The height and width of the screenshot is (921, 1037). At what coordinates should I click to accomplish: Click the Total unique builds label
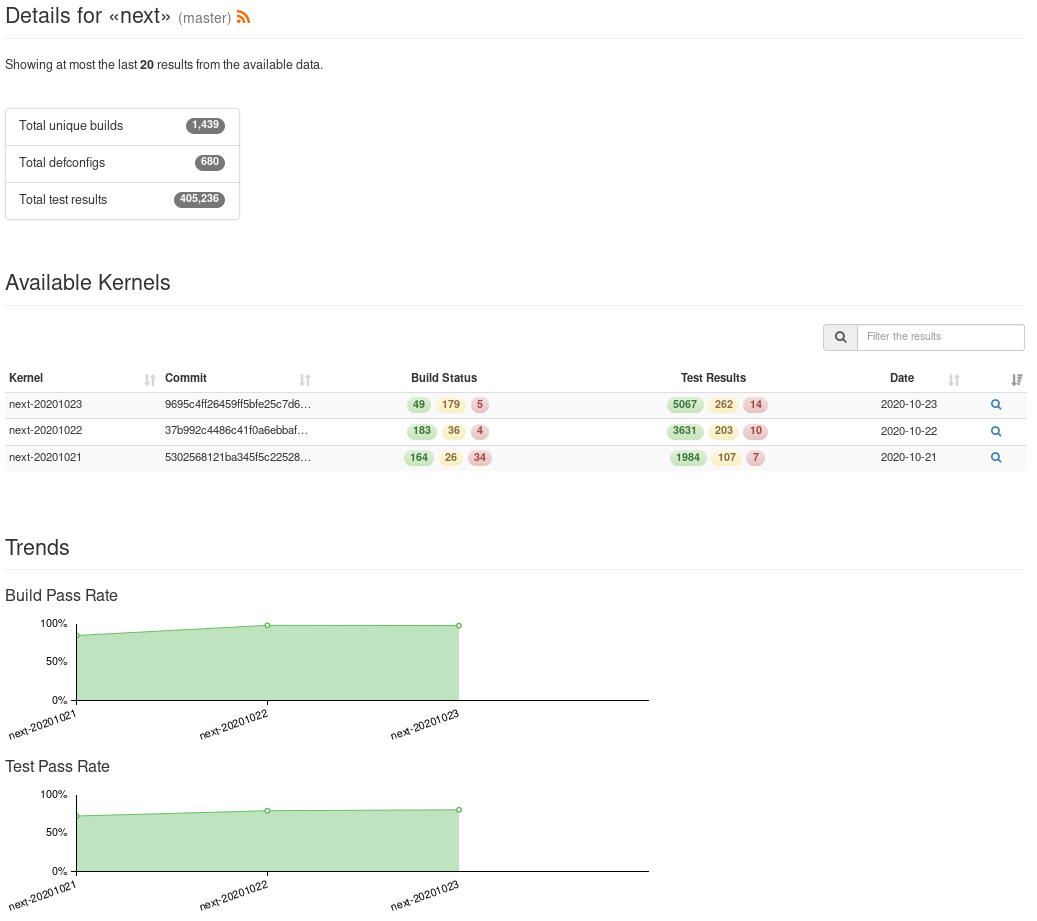click(71, 126)
